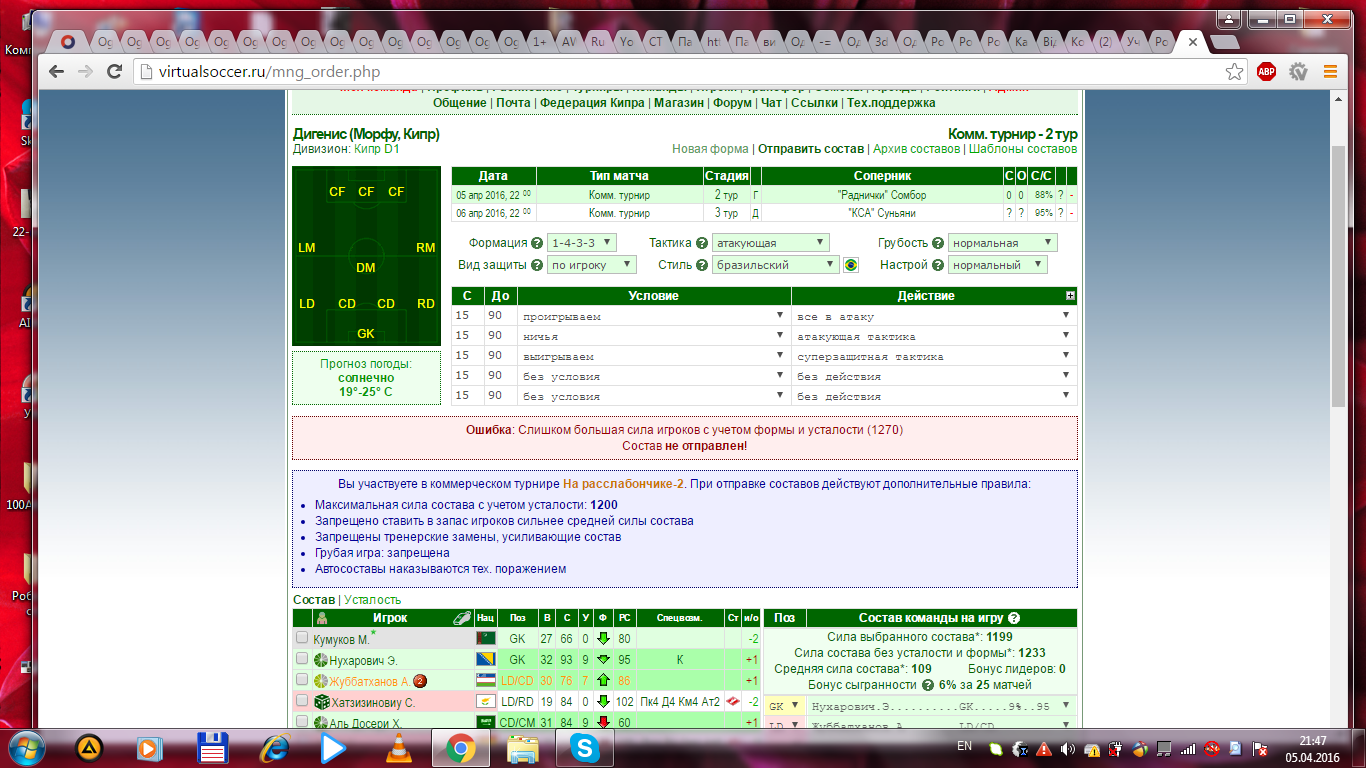
Task: Click the red-white club icon in Хатзизиновиу row
Action: pos(734,702)
